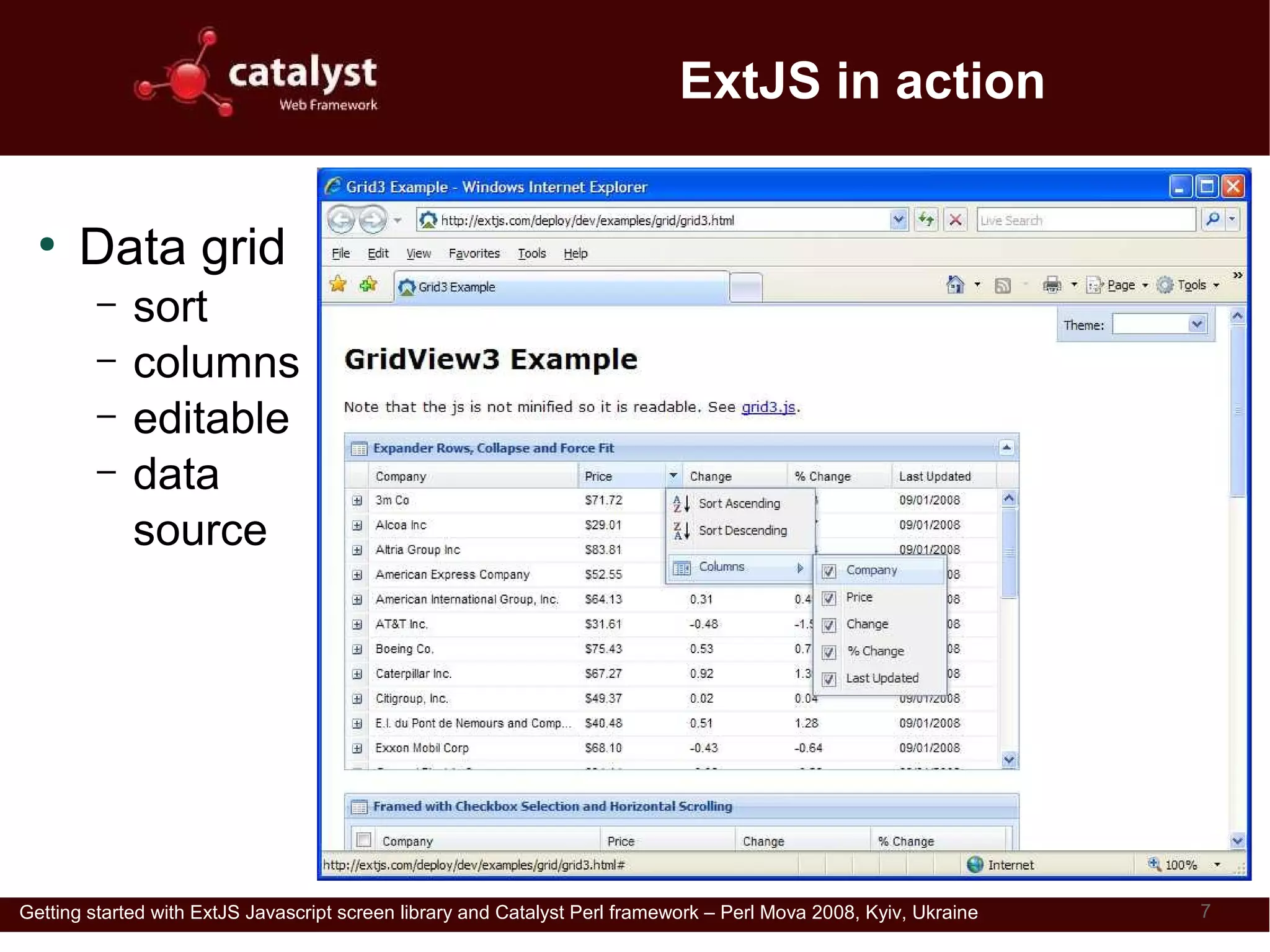The width and height of the screenshot is (1270, 952).
Task: Expand the 3m Co row
Action: click(357, 500)
